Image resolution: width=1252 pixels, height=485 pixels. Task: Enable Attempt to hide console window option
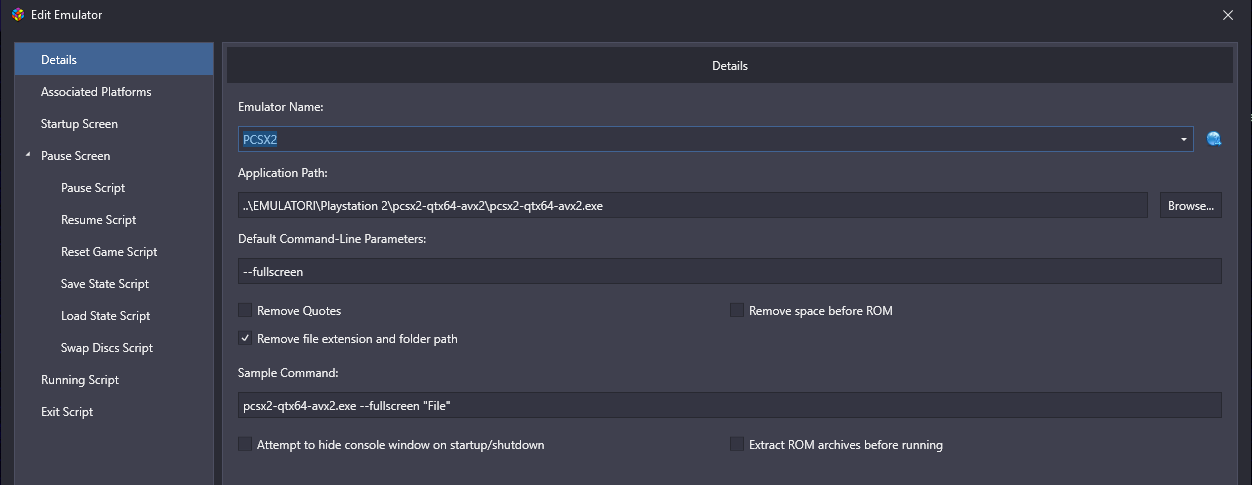pyautogui.click(x=245, y=445)
